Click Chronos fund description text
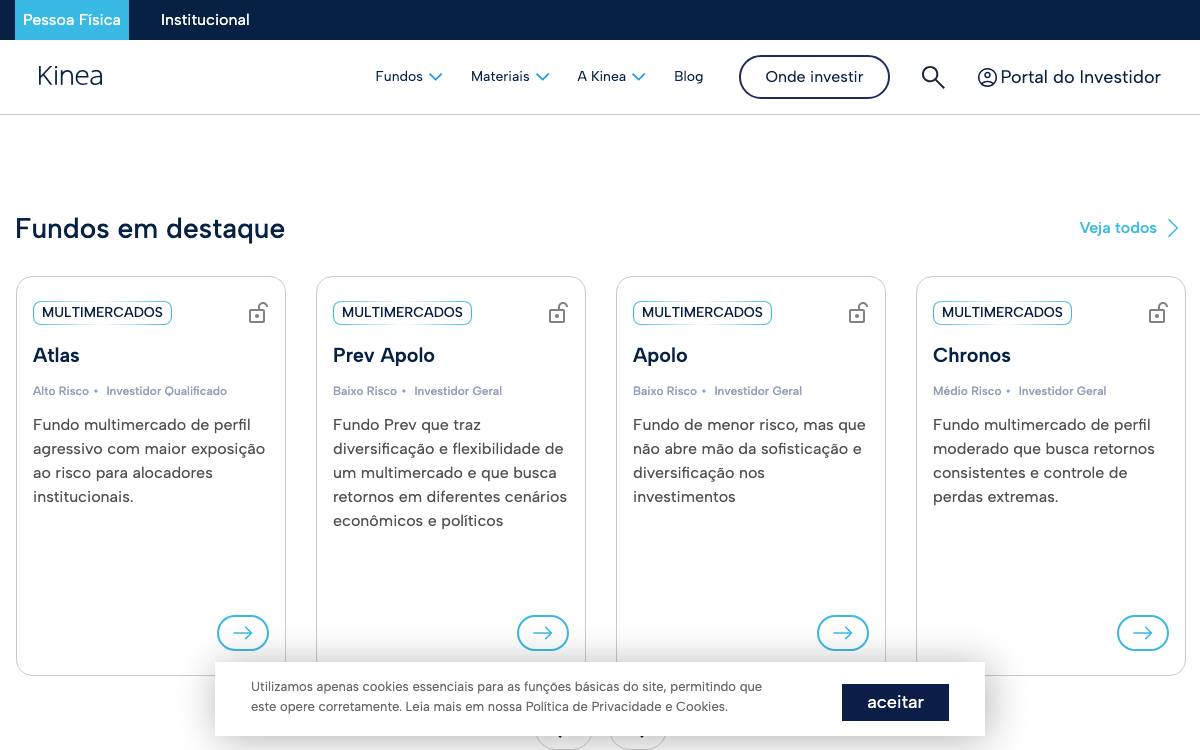Image resolution: width=1200 pixels, height=750 pixels. (x=1044, y=461)
